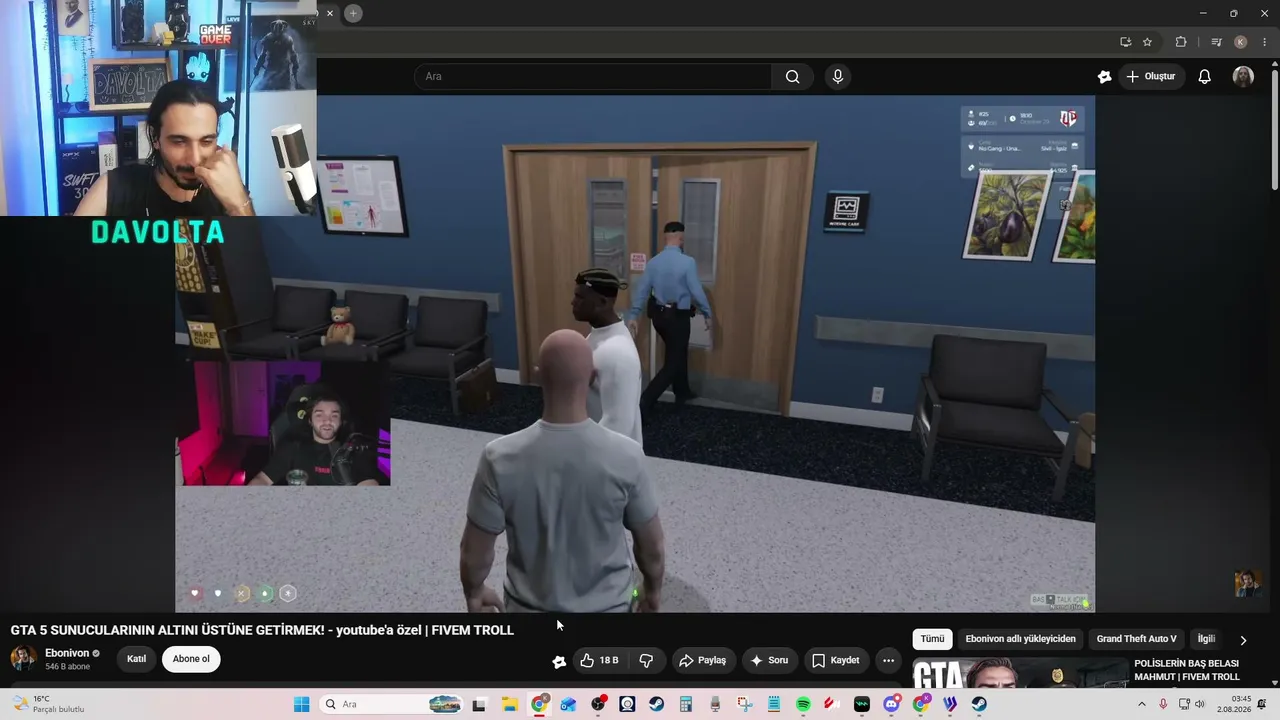
Task: Select the İlgili filter chip
Action: click(x=1206, y=639)
